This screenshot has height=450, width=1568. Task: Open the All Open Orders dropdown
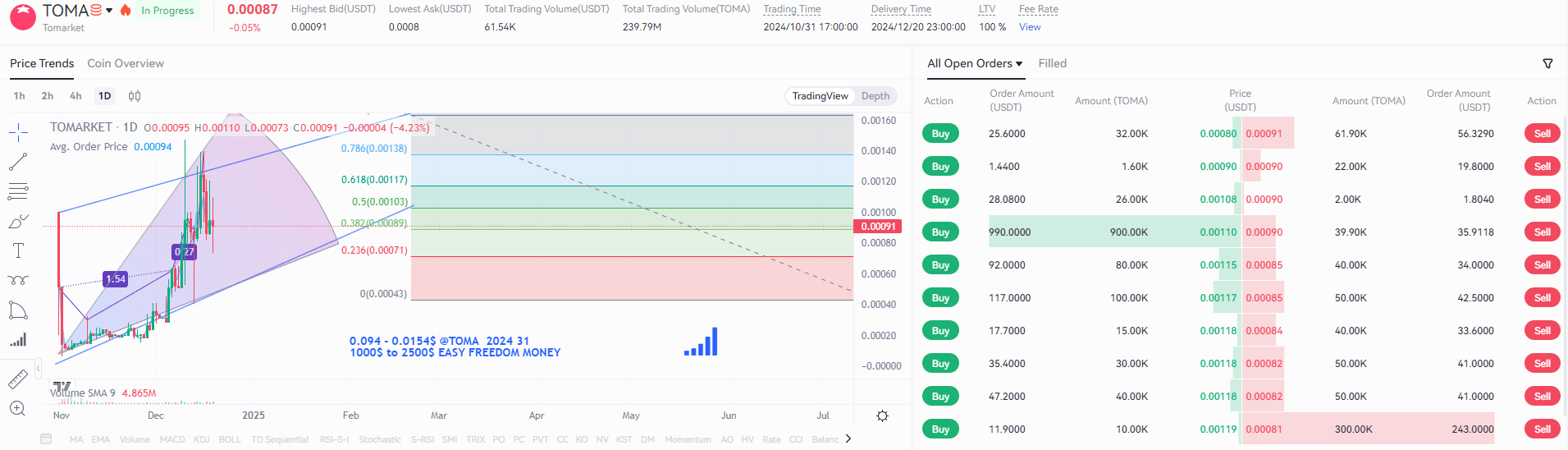[x=975, y=63]
